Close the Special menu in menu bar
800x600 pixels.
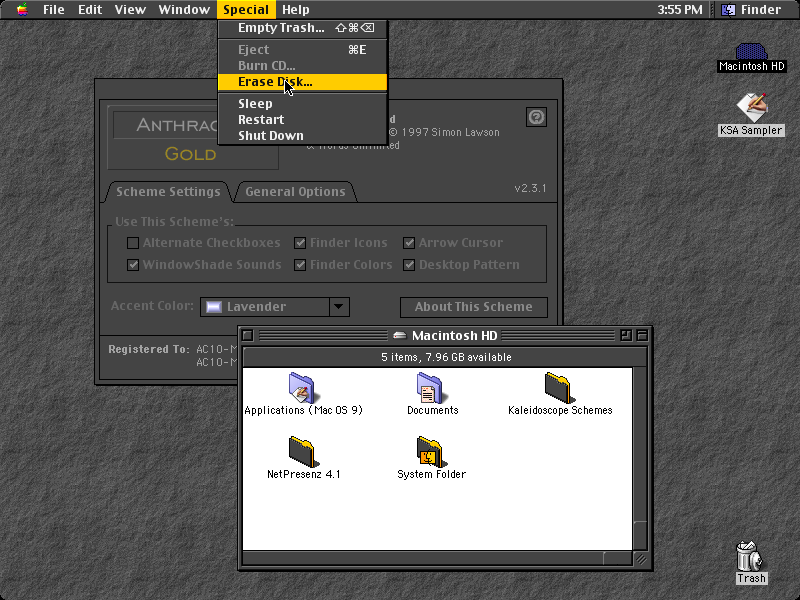(x=246, y=9)
